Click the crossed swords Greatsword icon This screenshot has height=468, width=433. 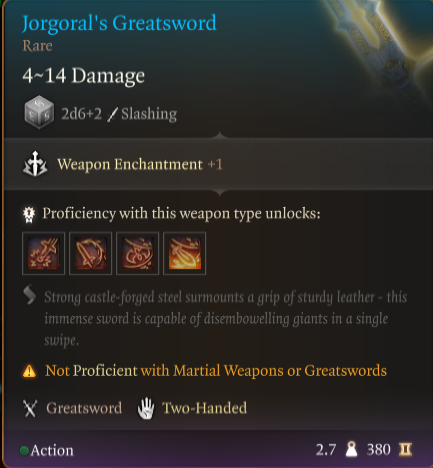30,408
